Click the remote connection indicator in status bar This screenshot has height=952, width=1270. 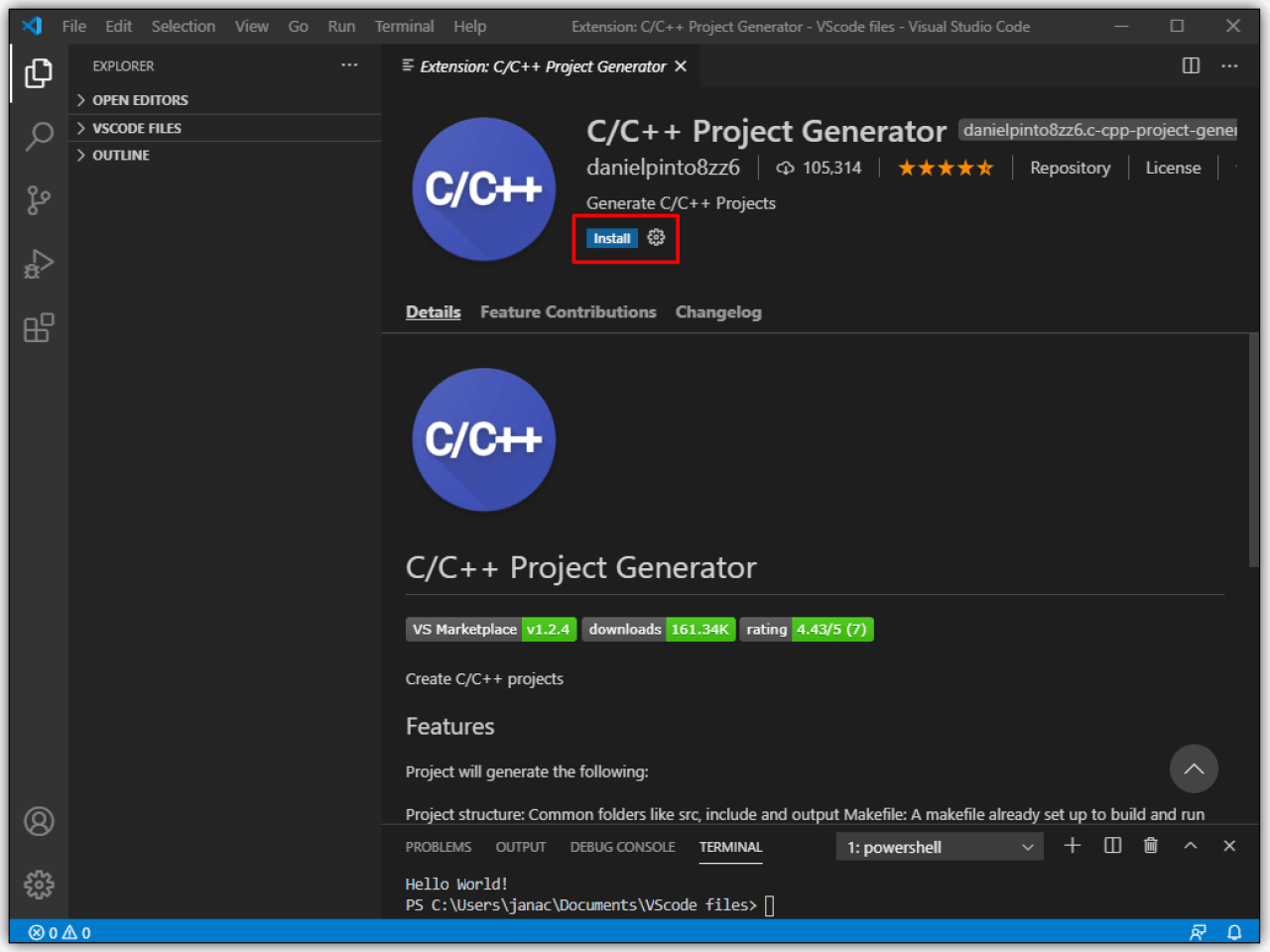point(1198,932)
